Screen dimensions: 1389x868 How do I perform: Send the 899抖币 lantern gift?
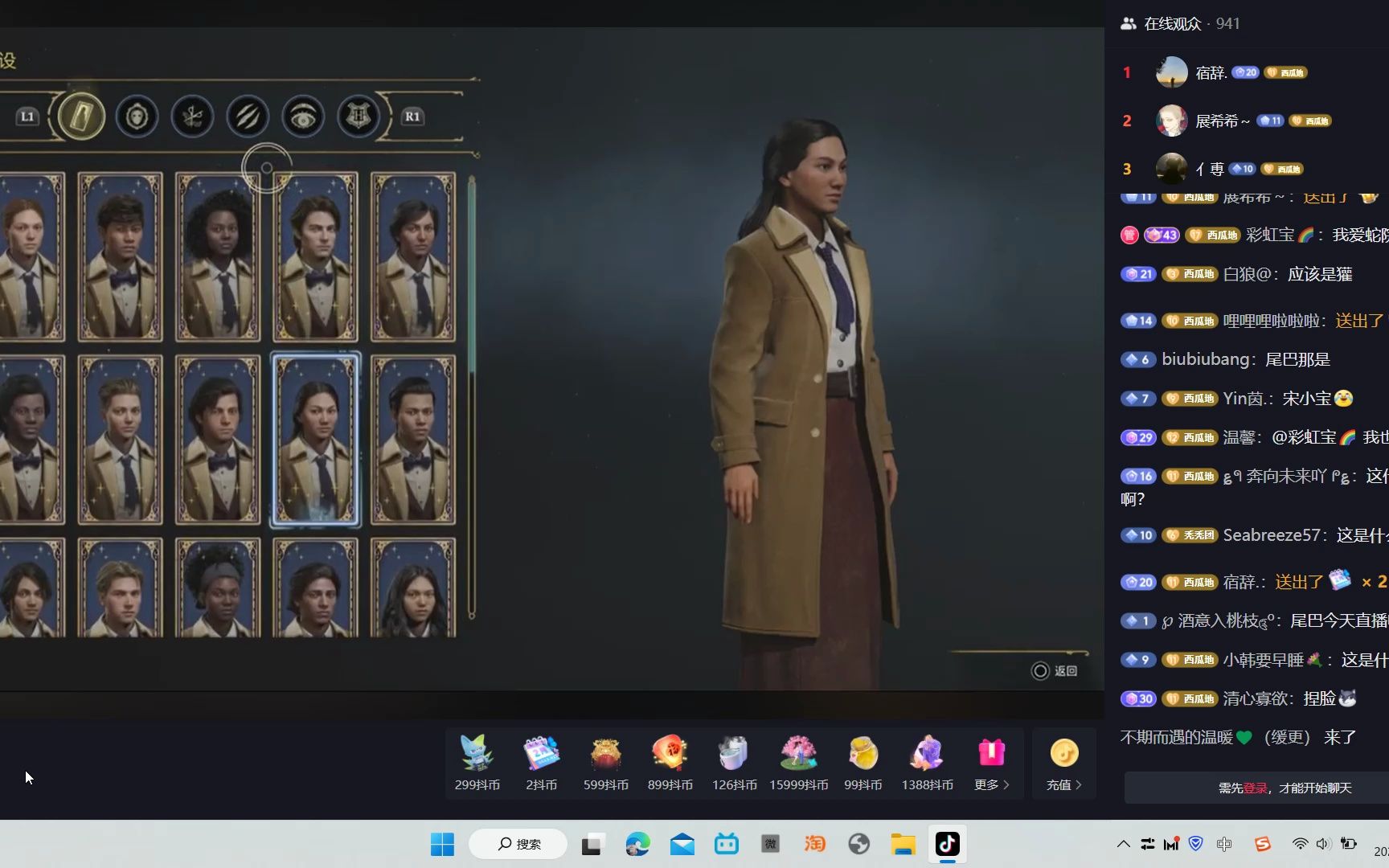pos(670,764)
